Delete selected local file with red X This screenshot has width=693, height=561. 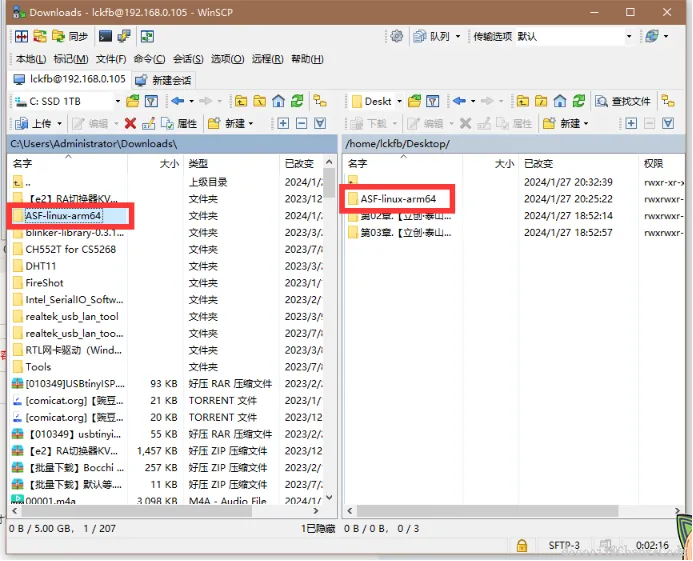tap(130, 123)
